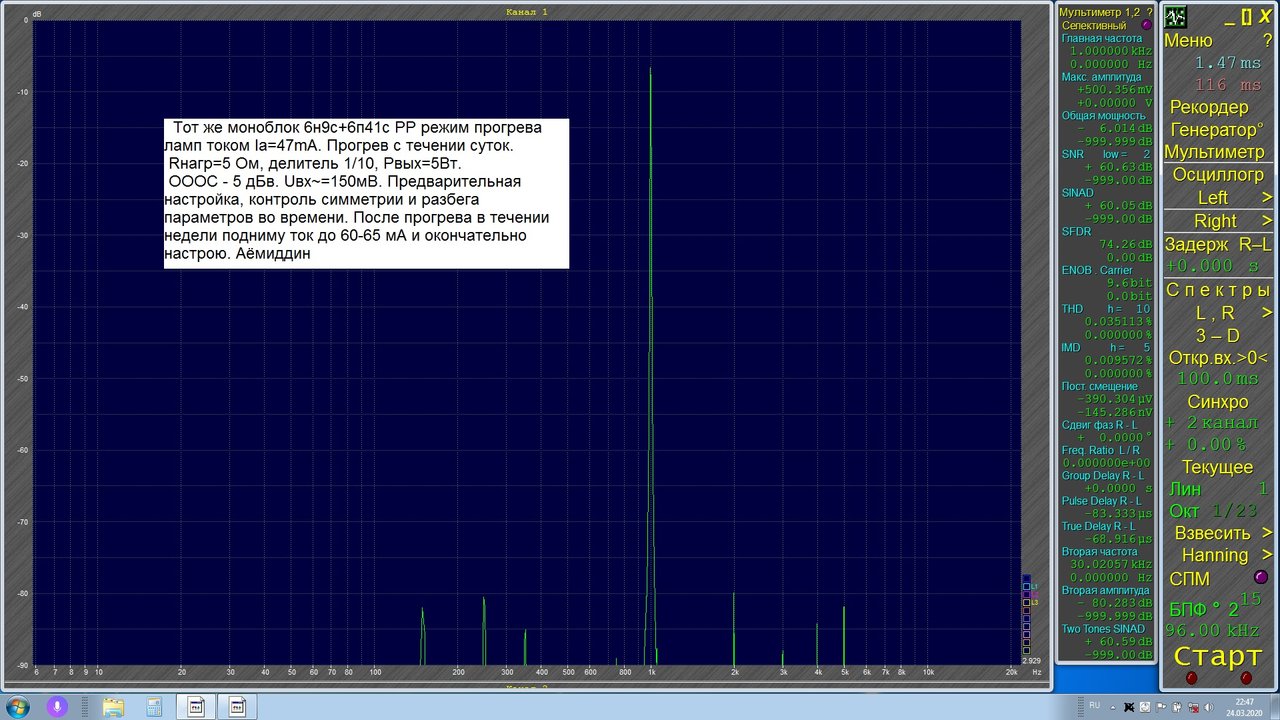Open the Windows Start menu
The image size is (1280, 720).
(x=18, y=707)
